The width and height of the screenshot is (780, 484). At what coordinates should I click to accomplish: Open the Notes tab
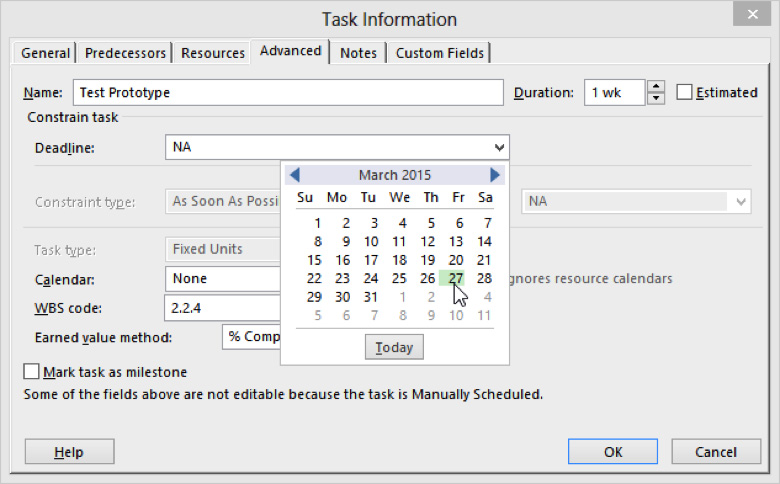358,53
